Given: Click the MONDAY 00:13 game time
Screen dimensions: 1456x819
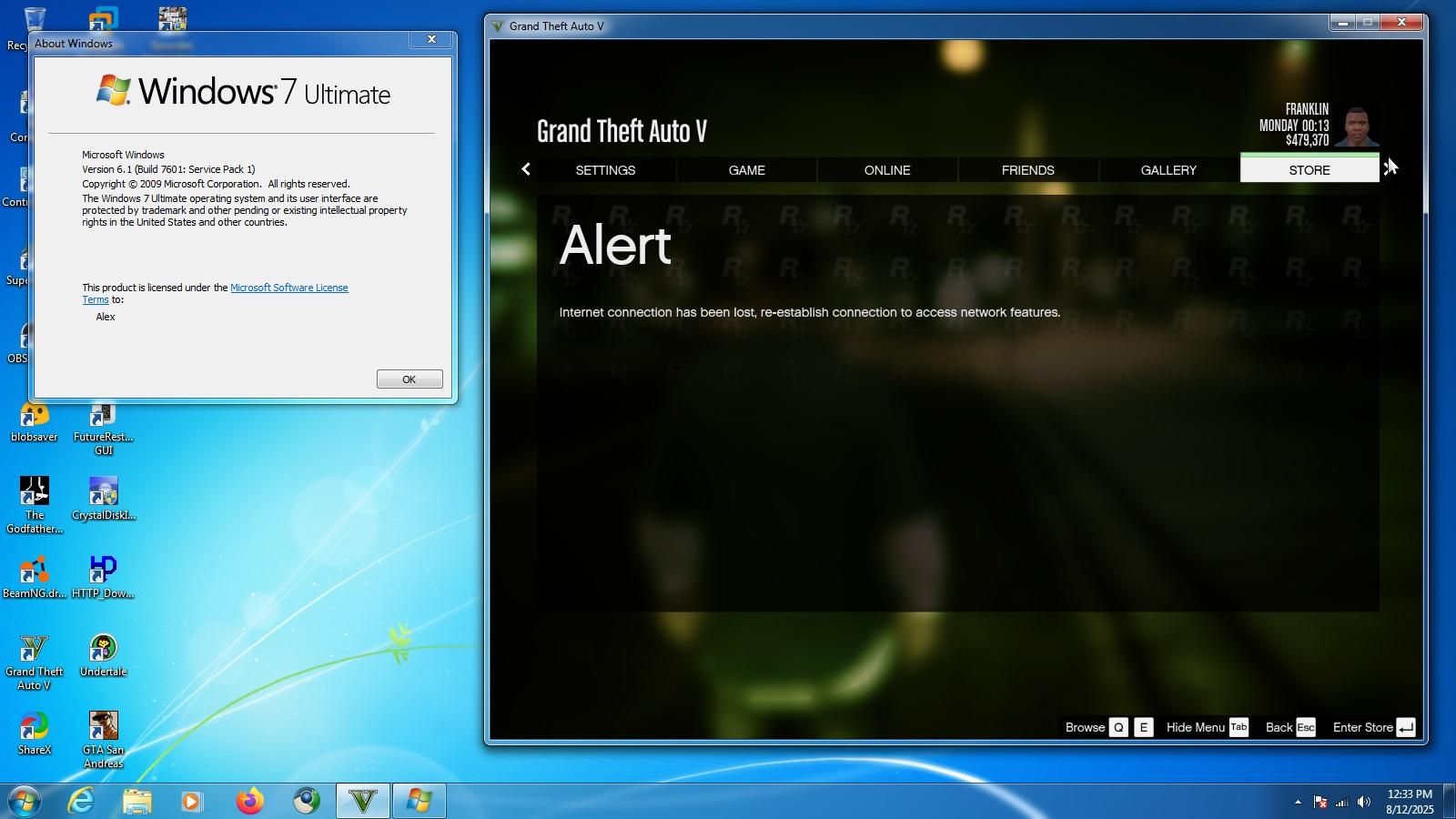Looking at the screenshot, I should click(x=1294, y=126).
